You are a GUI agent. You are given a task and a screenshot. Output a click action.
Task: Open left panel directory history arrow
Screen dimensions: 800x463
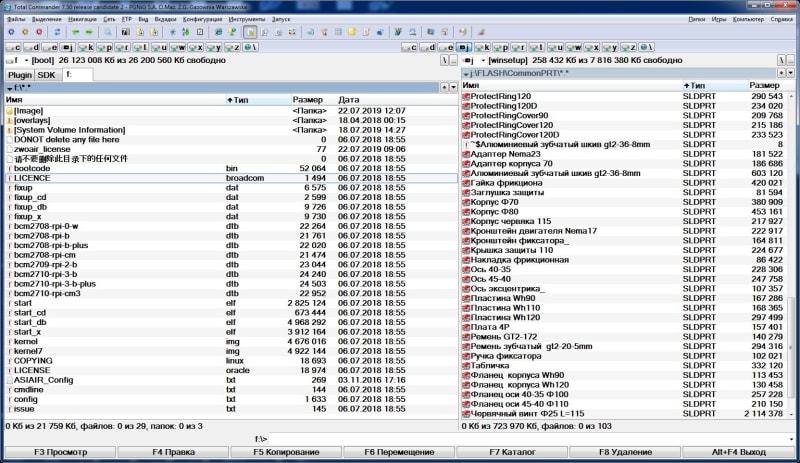click(x=453, y=87)
